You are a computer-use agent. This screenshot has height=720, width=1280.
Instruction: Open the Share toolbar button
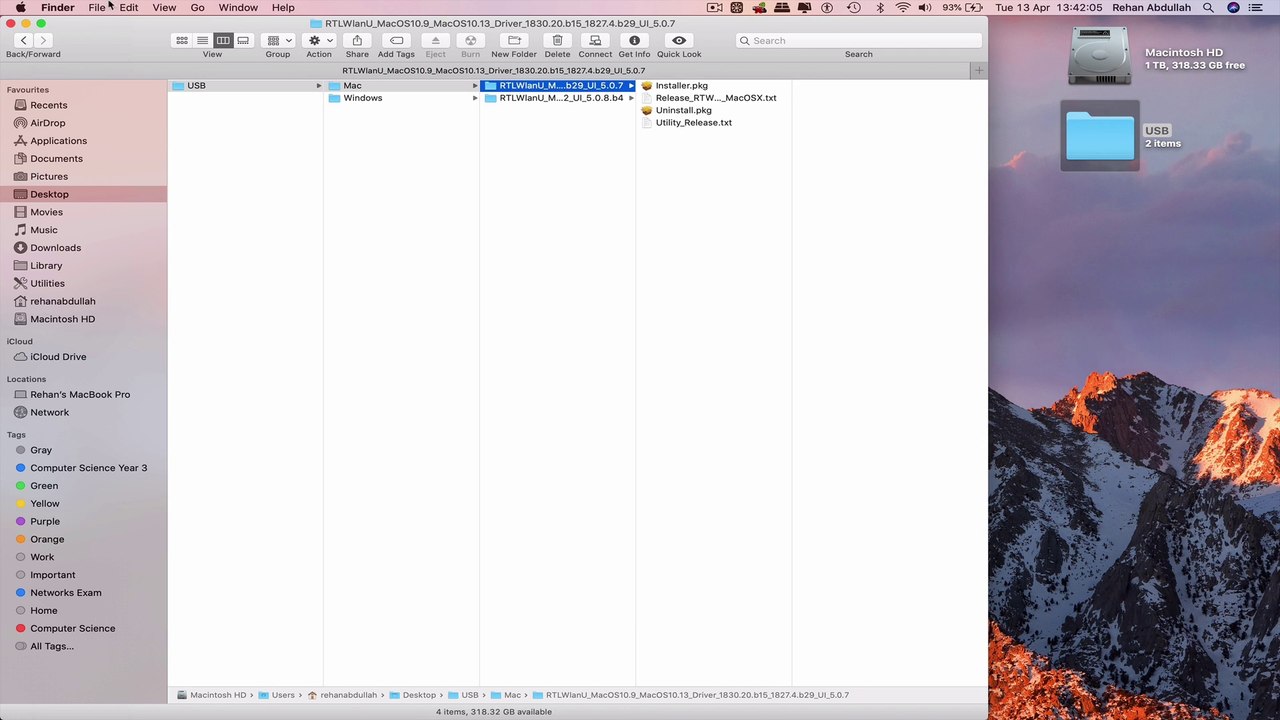tap(357, 41)
